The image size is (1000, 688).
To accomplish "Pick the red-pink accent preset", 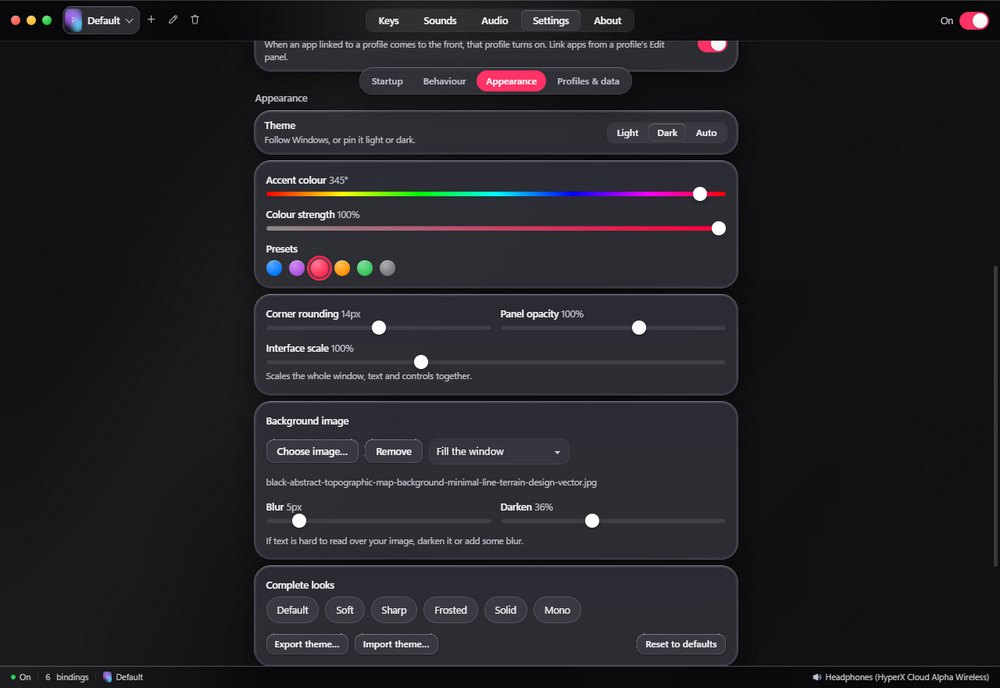I will (320, 268).
